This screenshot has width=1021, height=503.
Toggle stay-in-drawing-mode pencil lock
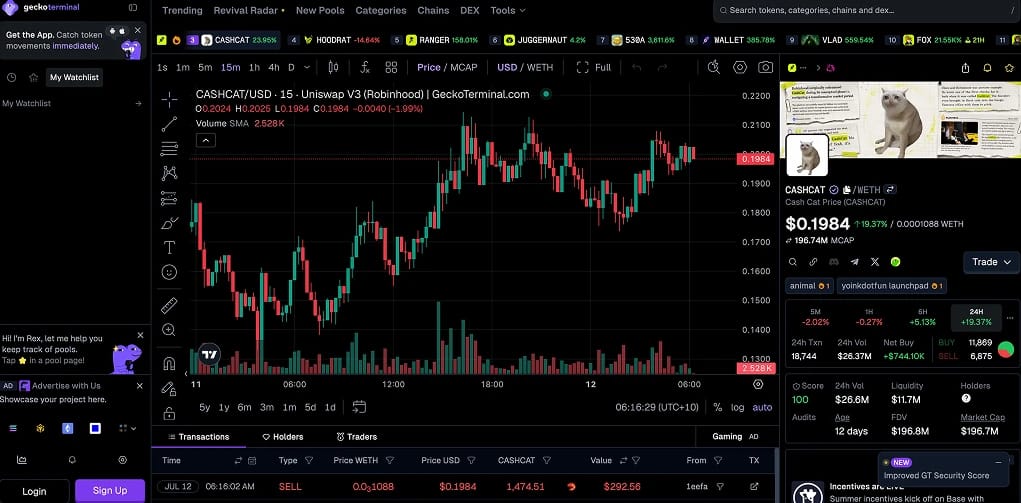point(169,388)
